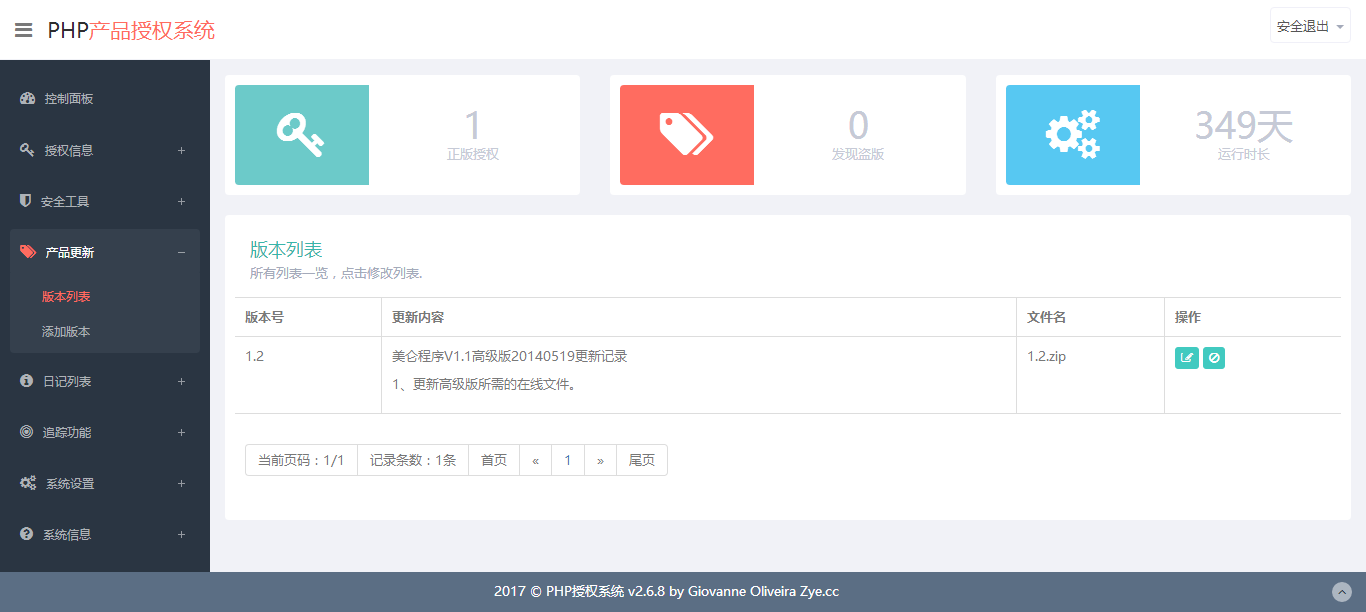Click the 正版授权 counter label

pos(473,154)
